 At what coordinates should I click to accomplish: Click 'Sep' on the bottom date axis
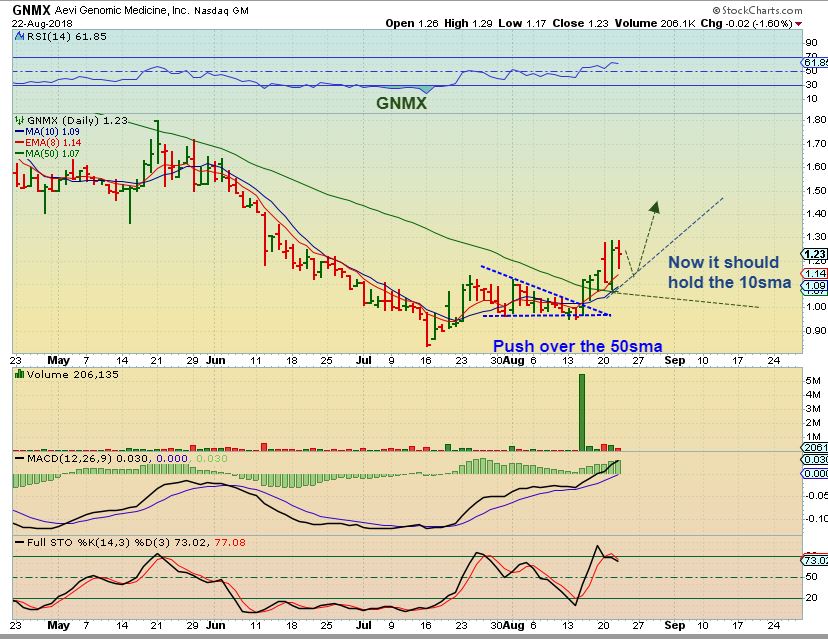click(675, 625)
